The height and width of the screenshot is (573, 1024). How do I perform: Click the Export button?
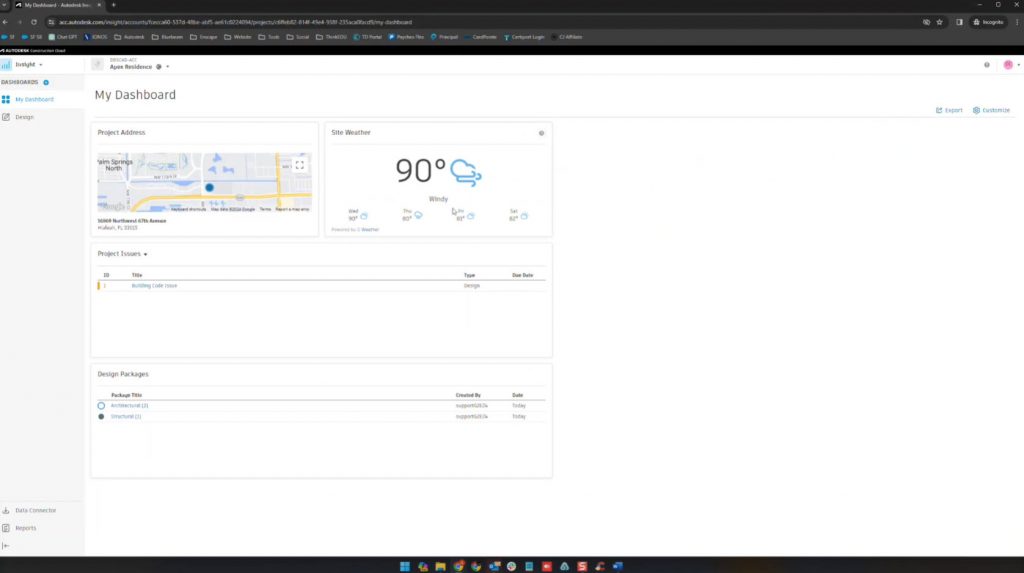949,110
